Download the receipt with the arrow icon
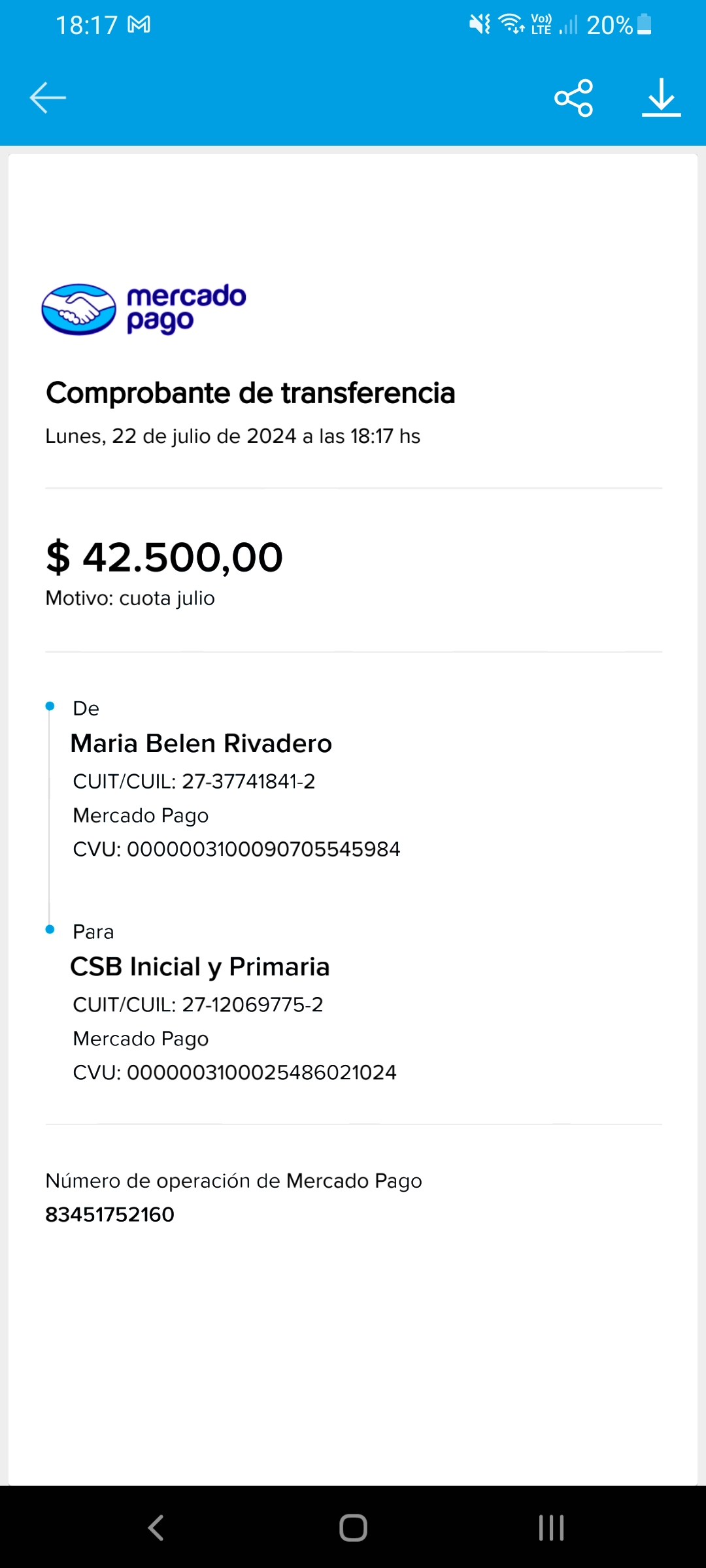 pos(661,98)
